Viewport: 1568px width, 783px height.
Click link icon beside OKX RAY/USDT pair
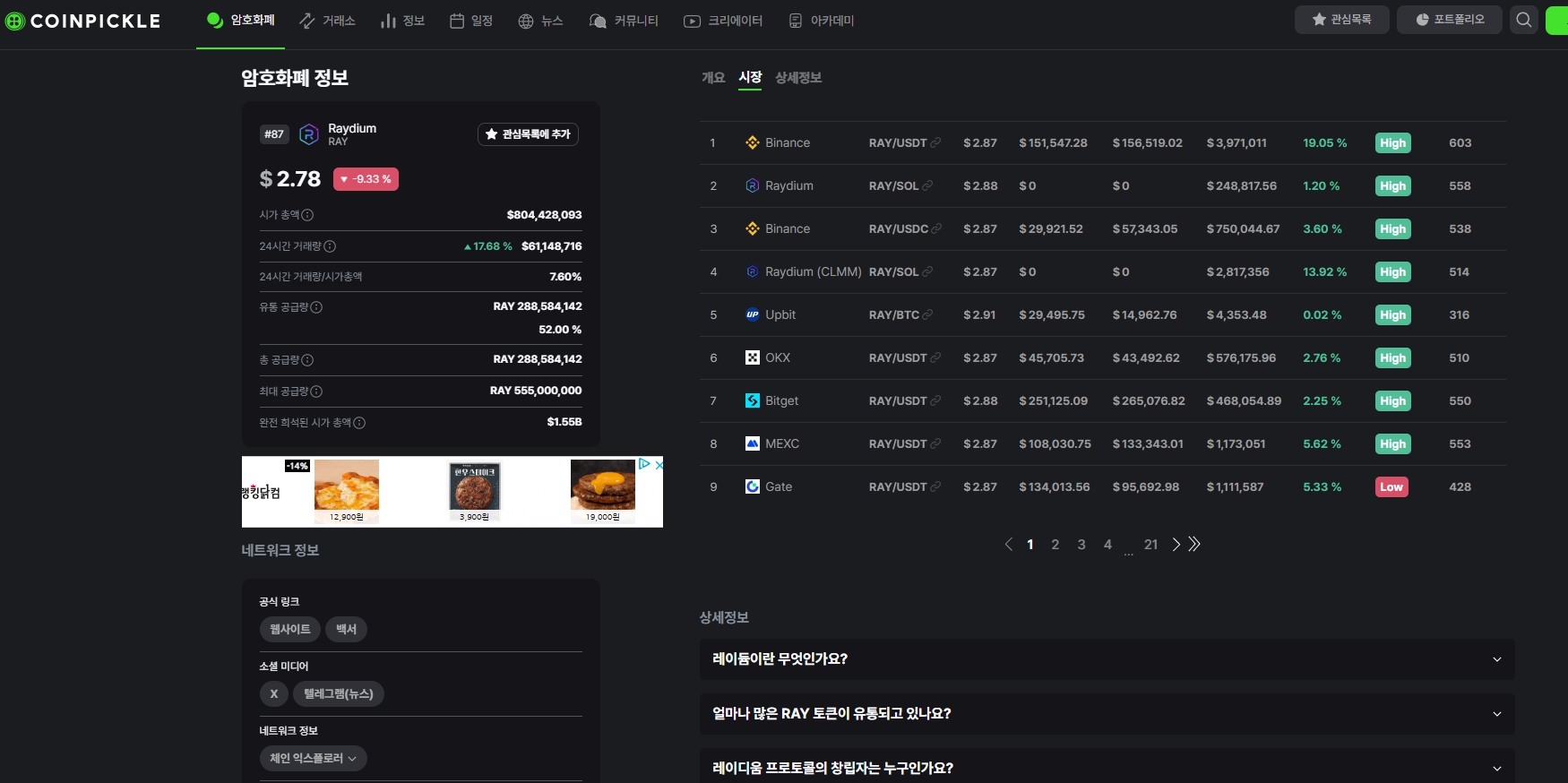pos(936,357)
